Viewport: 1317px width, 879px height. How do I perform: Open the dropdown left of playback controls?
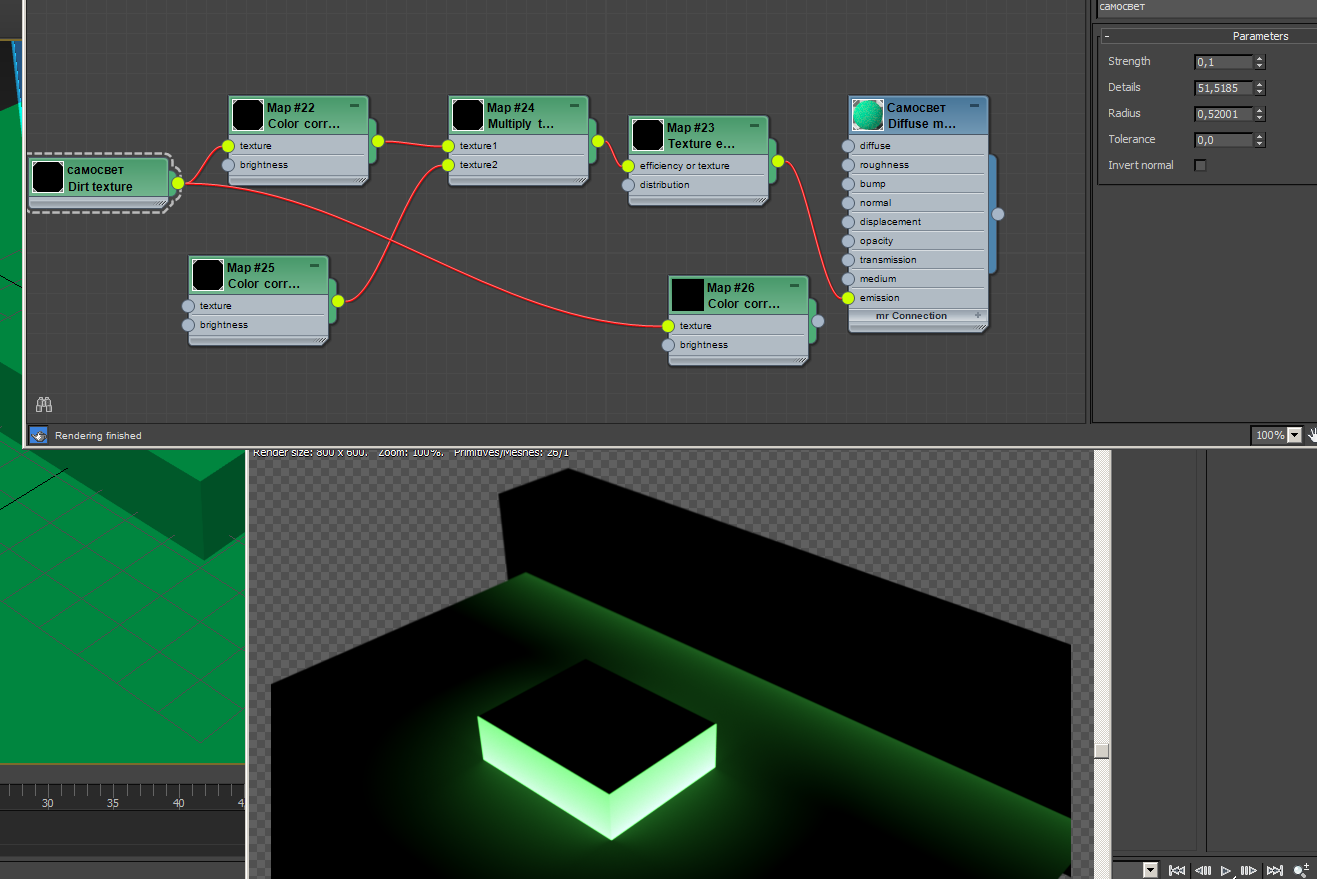tap(1150, 871)
